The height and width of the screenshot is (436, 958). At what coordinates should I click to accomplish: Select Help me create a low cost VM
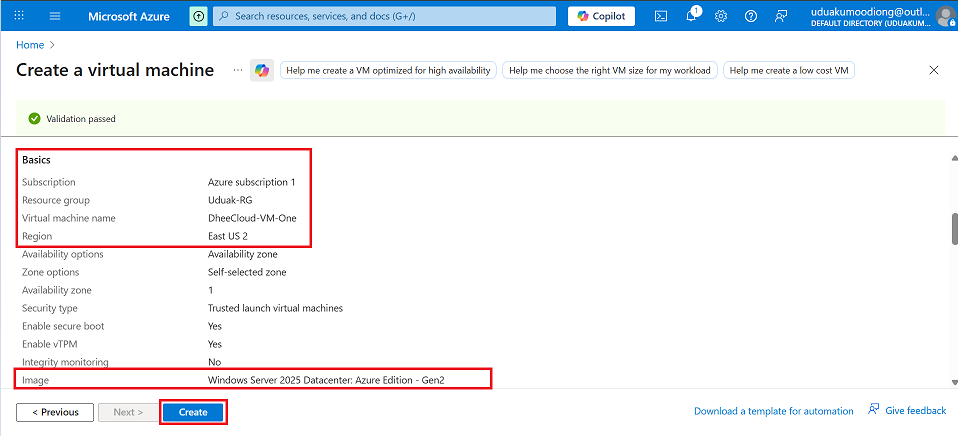coord(789,71)
